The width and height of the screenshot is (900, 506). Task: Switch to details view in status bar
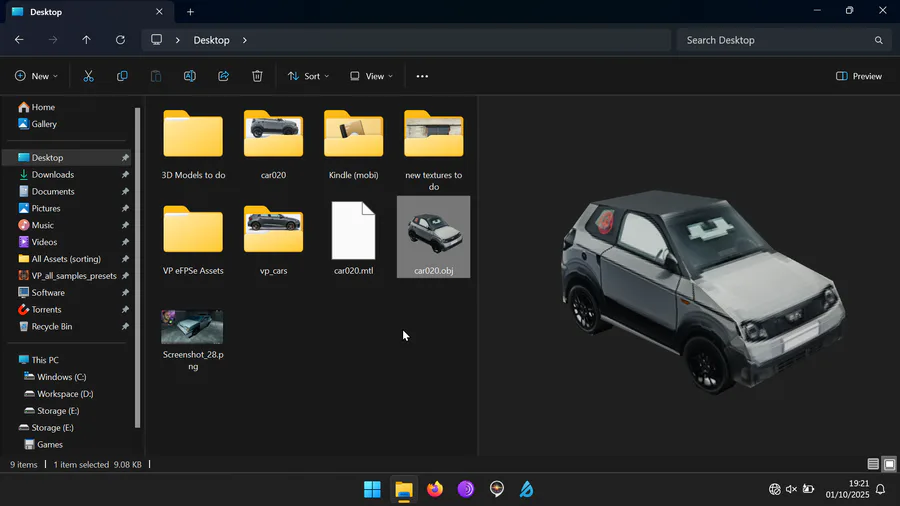click(873, 464)
